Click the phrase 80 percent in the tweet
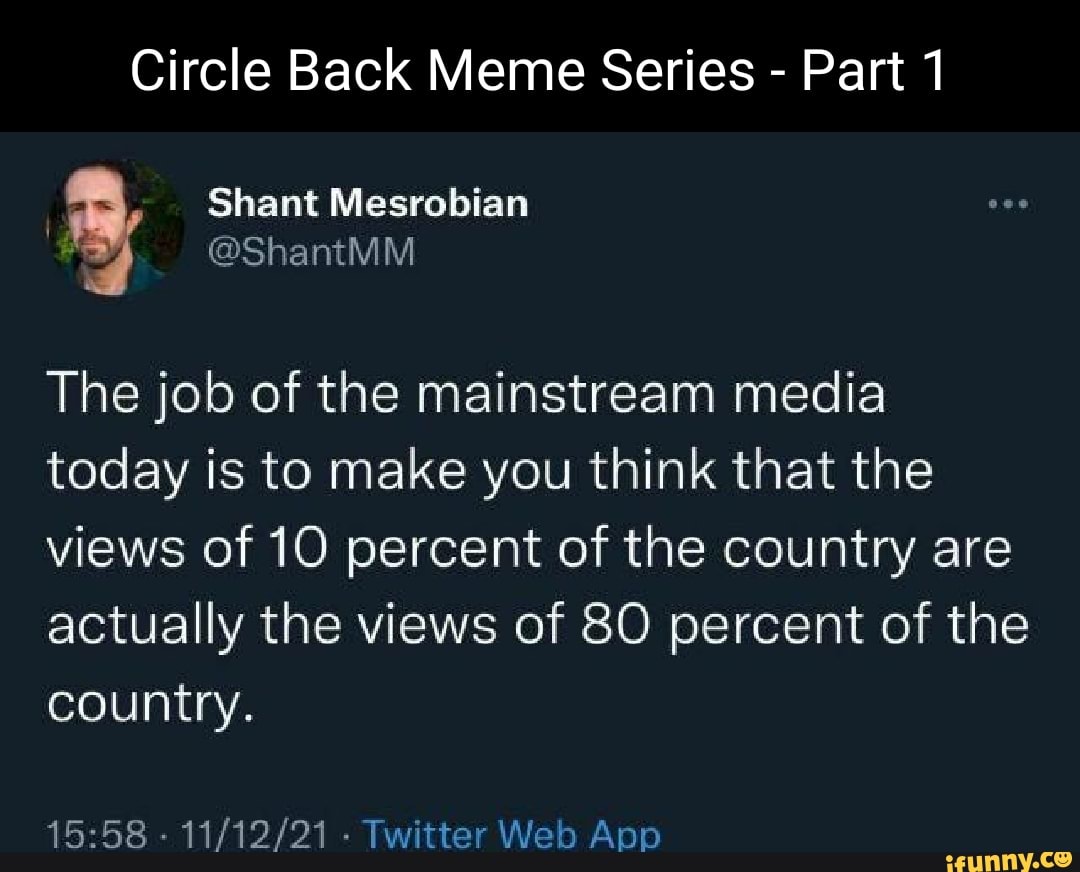 point(715,623)
